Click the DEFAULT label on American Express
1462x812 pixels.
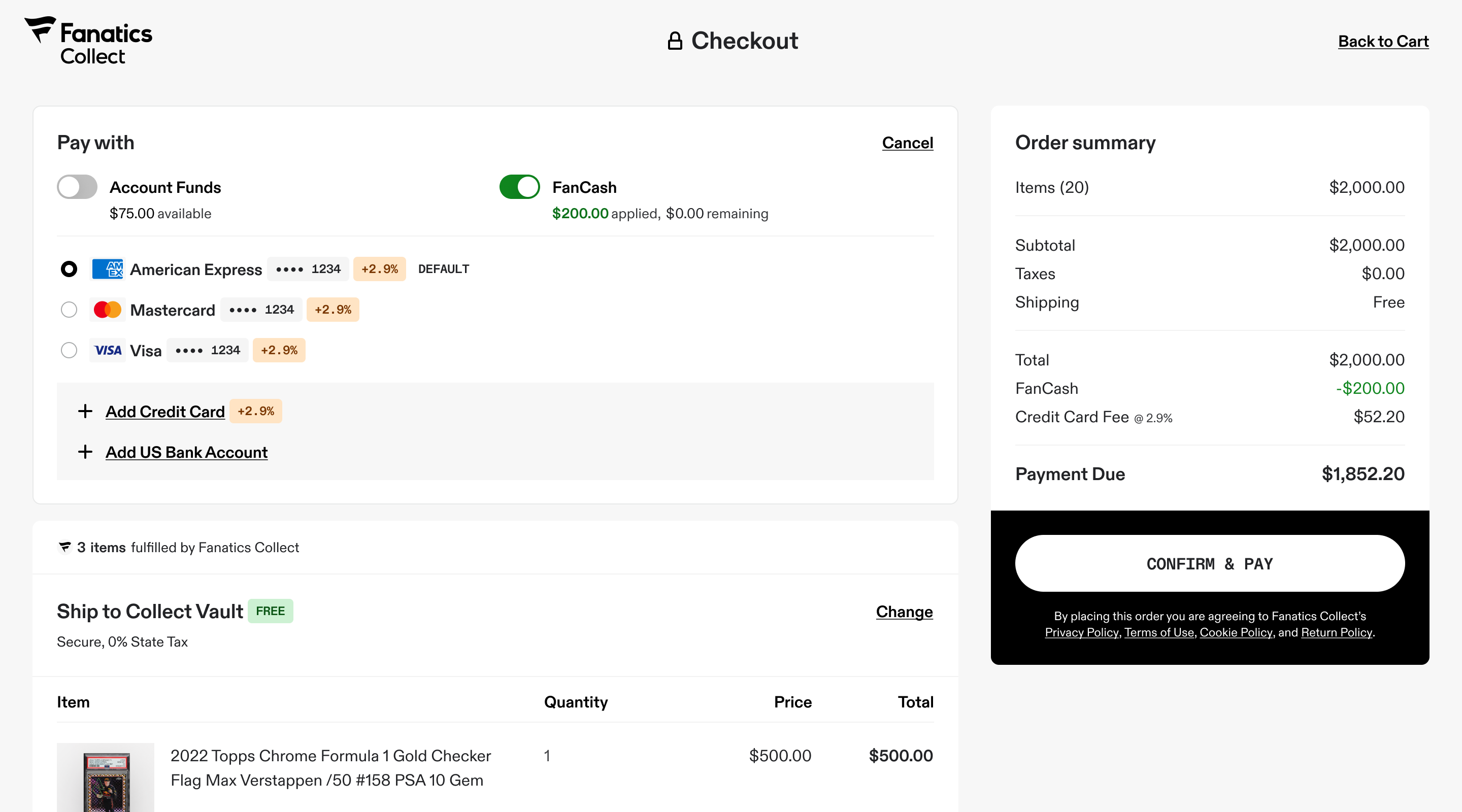pos(444,269)
